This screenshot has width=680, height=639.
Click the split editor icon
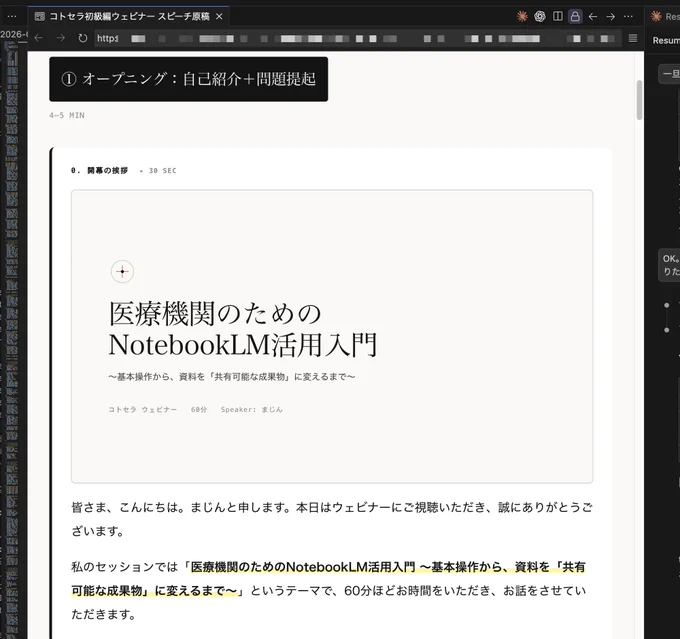[558, 16]
